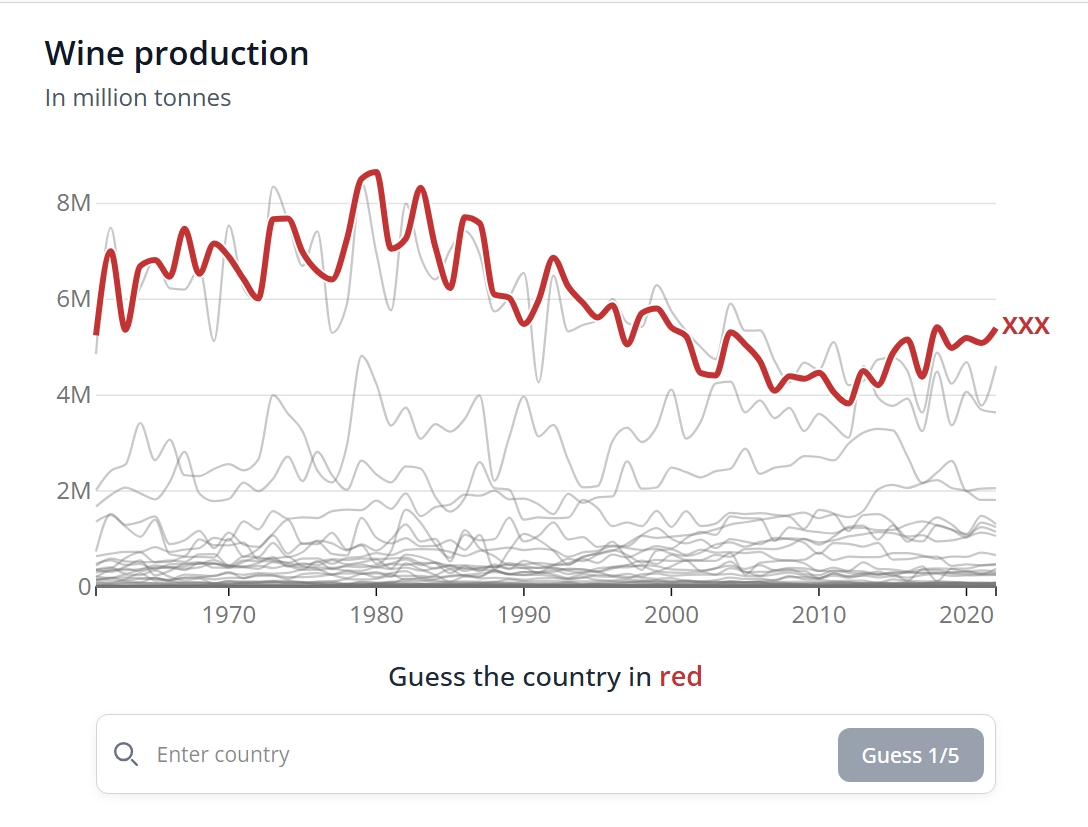The image size is (1088, 827).
Task: Click the 2020 x-axis year label
Action: click(x=967, y=614)
